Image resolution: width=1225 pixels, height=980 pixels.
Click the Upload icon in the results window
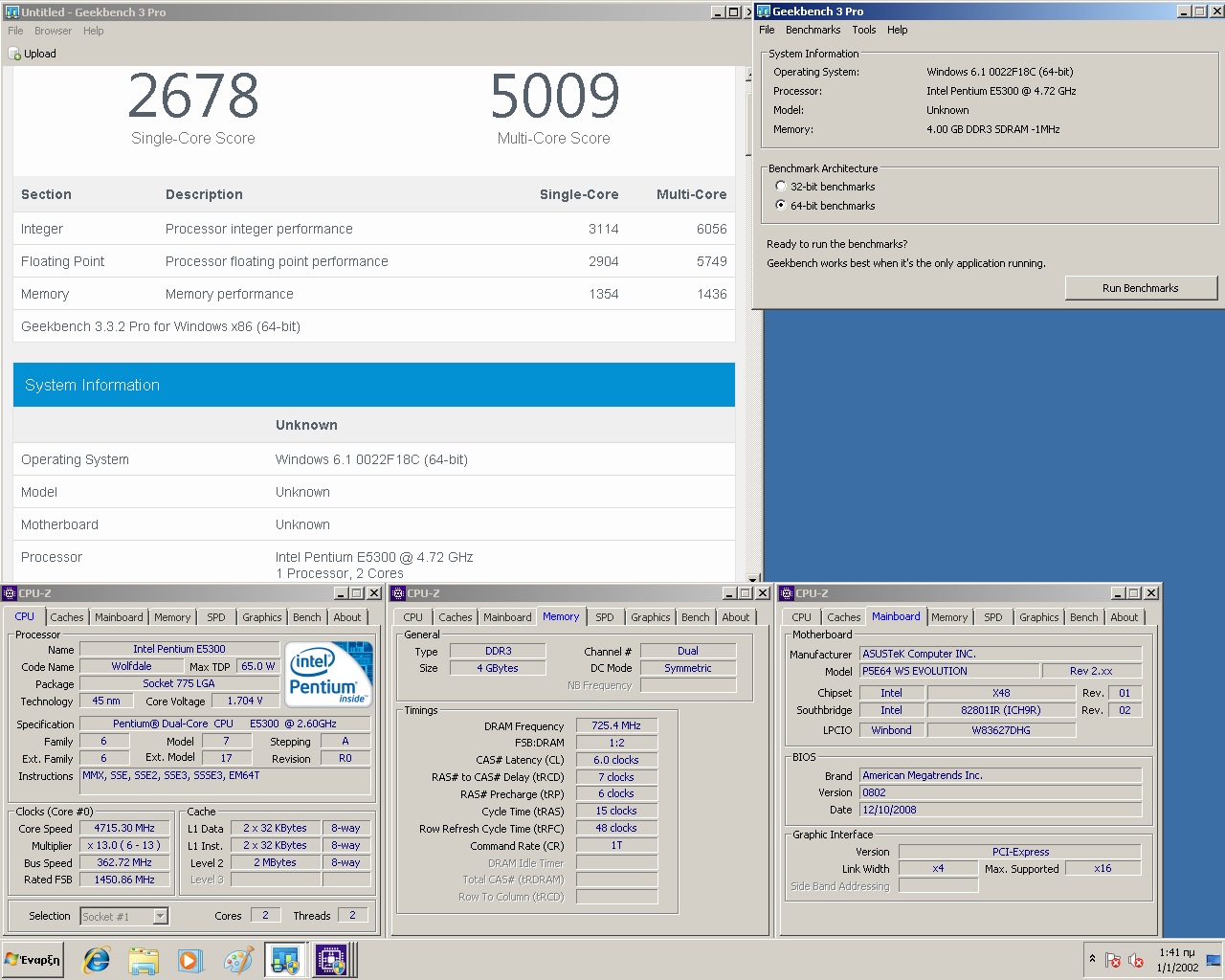pyautogui.click(x=14, y=54)
